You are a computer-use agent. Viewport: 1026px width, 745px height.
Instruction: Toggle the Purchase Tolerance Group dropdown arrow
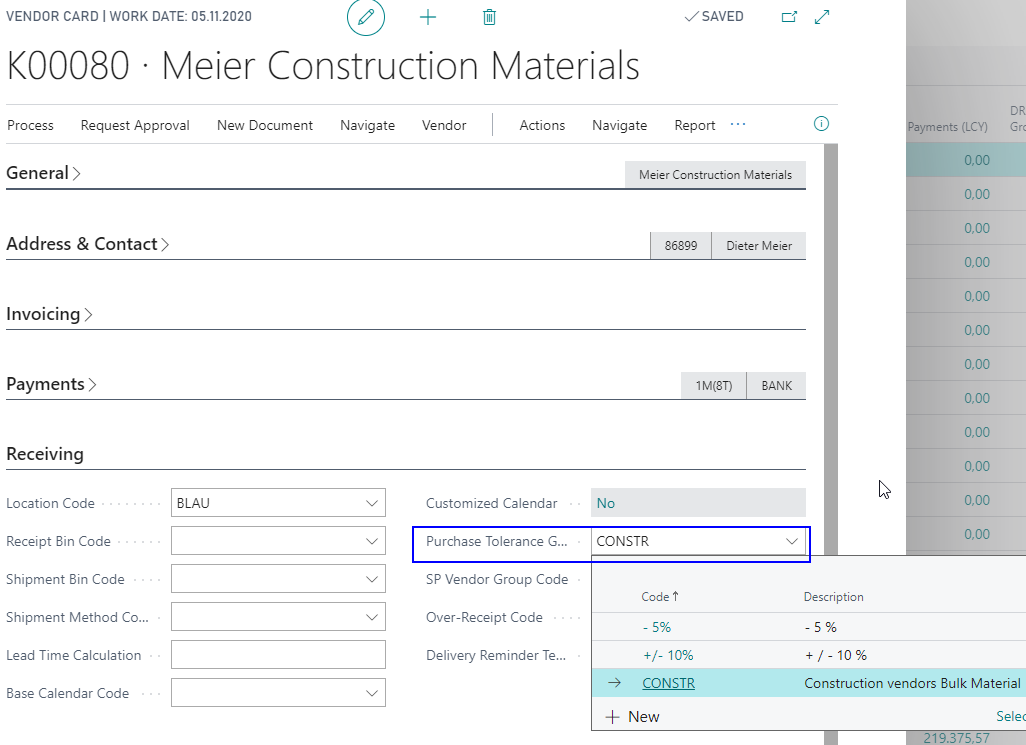(x=792, y=541)
